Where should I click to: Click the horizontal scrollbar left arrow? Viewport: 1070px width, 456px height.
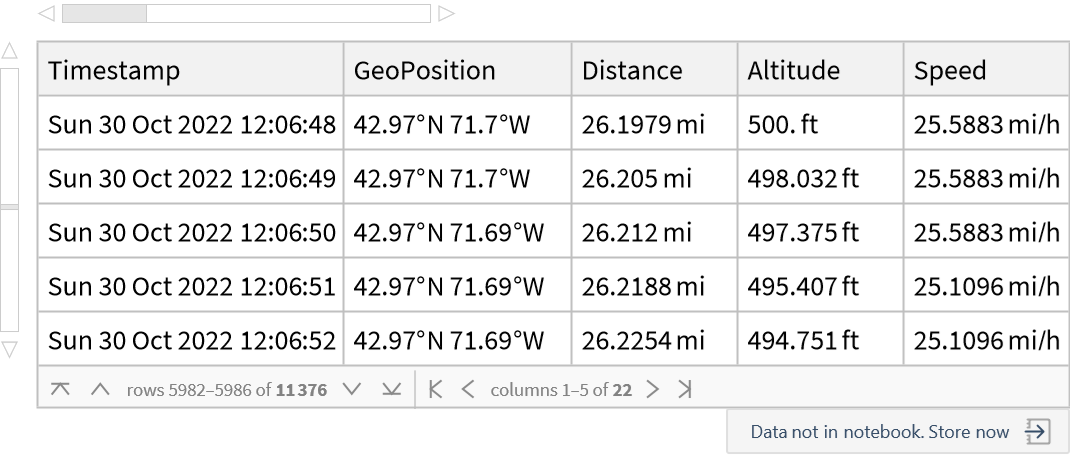(x=46, y=14)
